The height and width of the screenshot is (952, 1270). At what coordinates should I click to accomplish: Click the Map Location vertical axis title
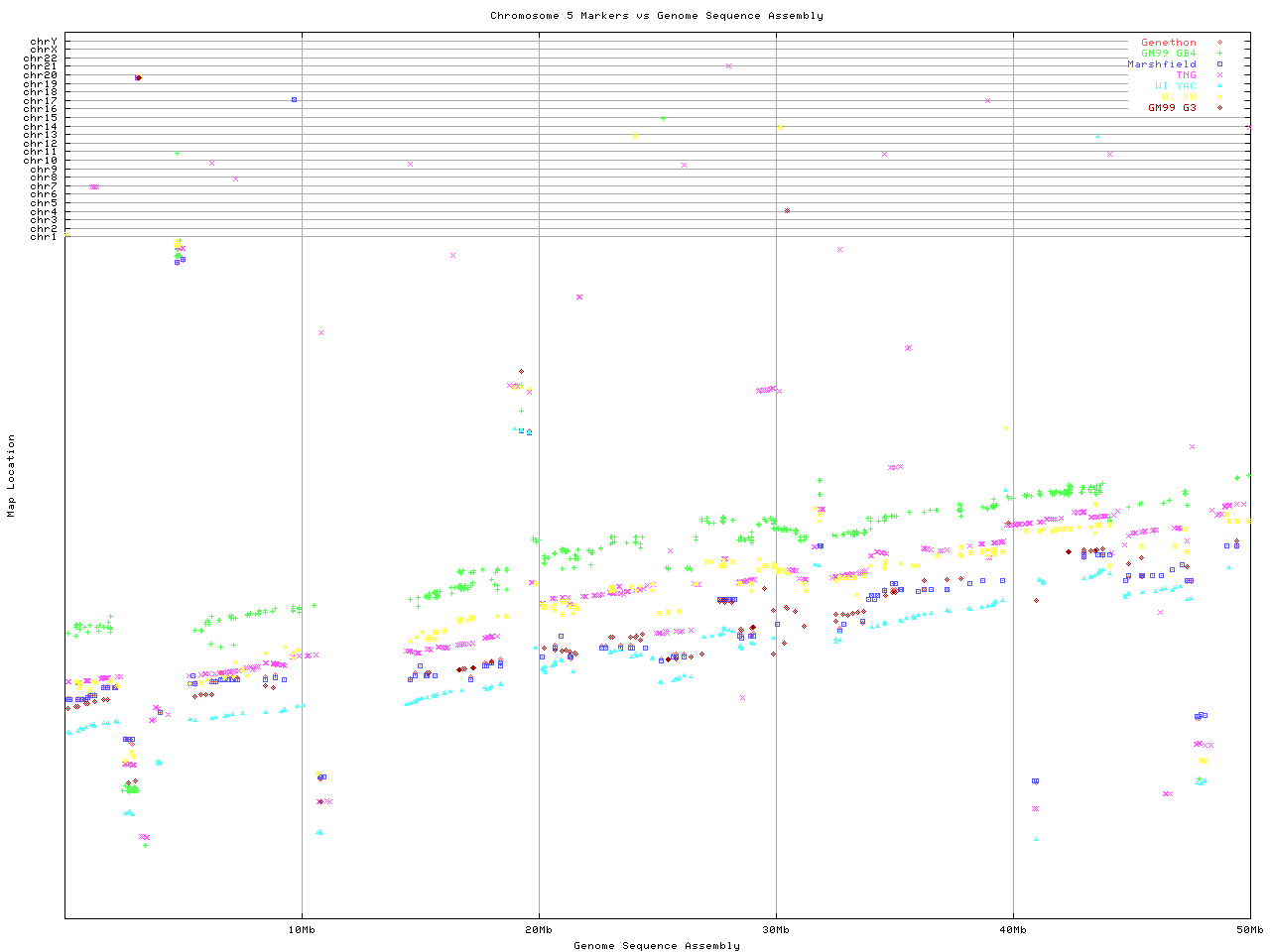(12, 476)
